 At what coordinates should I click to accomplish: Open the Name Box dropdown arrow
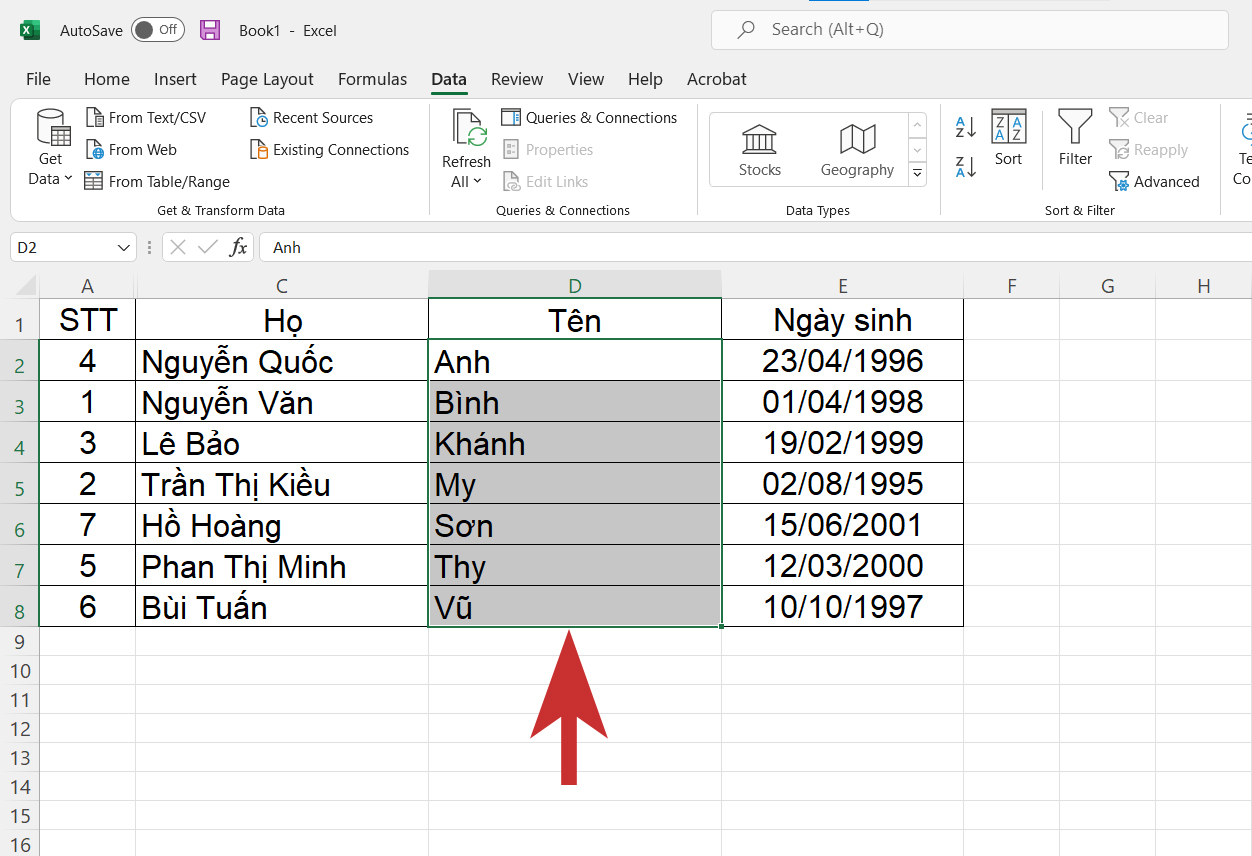tap(124, 248)
